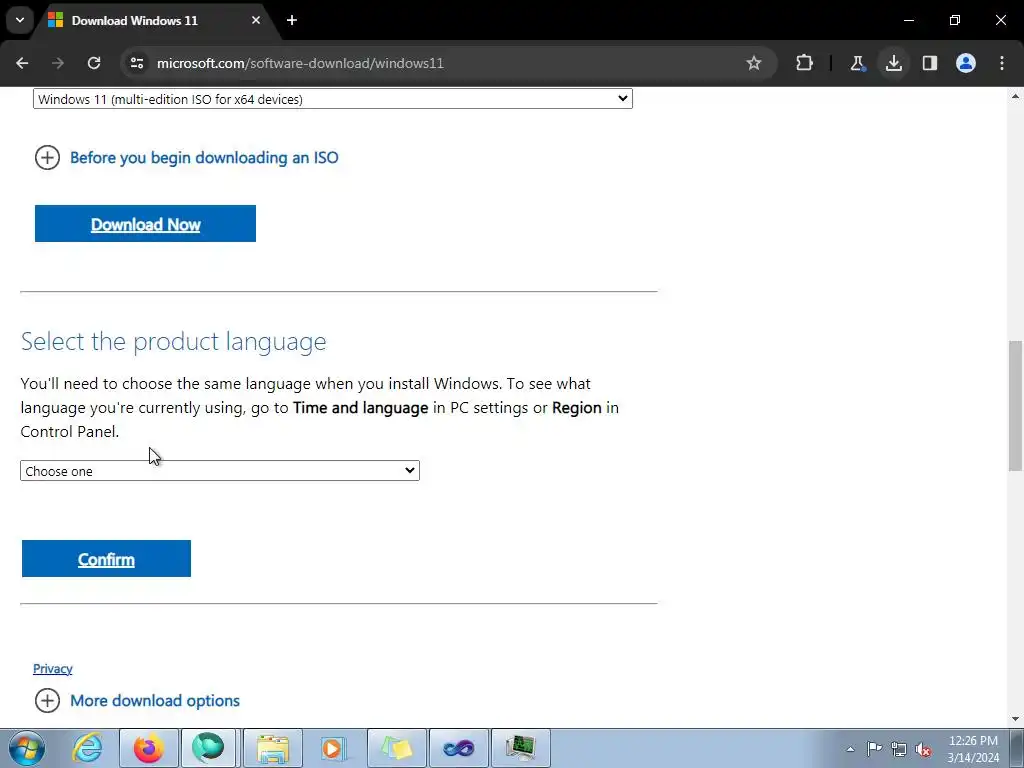
Task: Click the scrollbar down arrow
Action: pyautogui.click(x=1016, y=719)
